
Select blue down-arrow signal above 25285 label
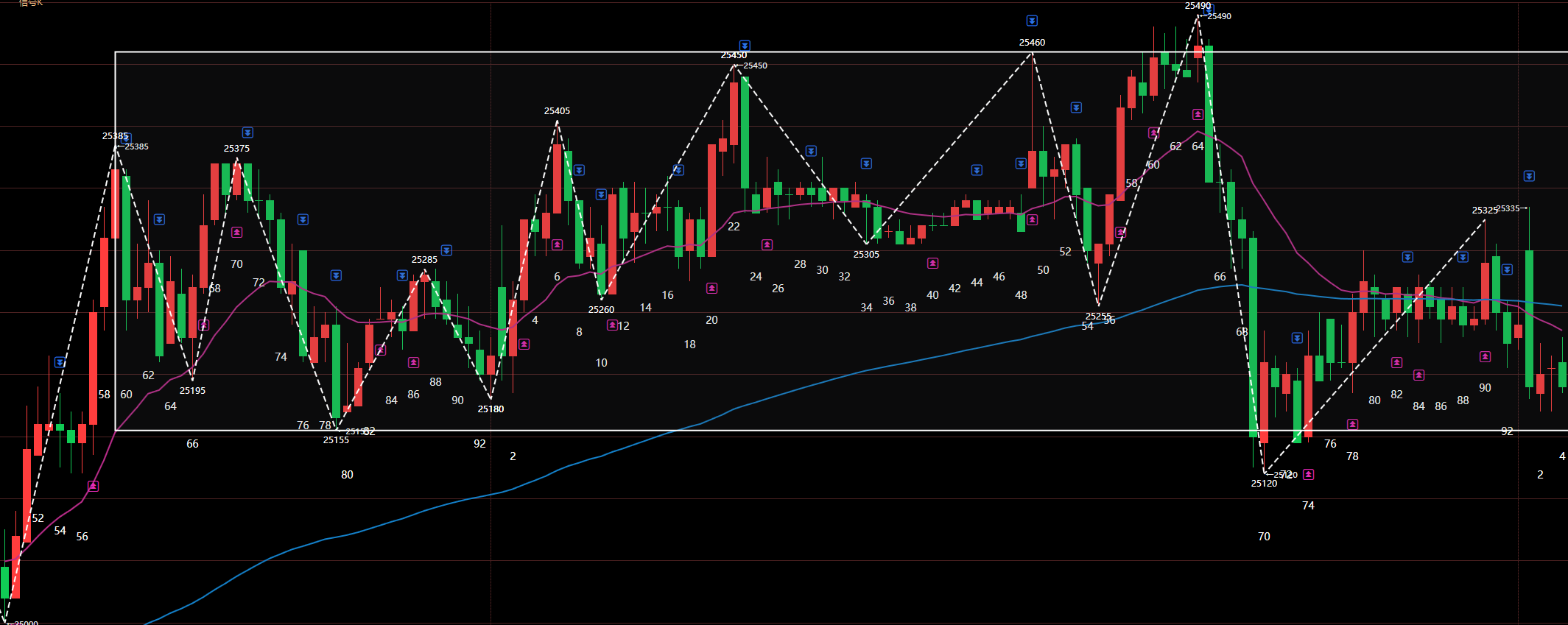click(x=446, y=250)
